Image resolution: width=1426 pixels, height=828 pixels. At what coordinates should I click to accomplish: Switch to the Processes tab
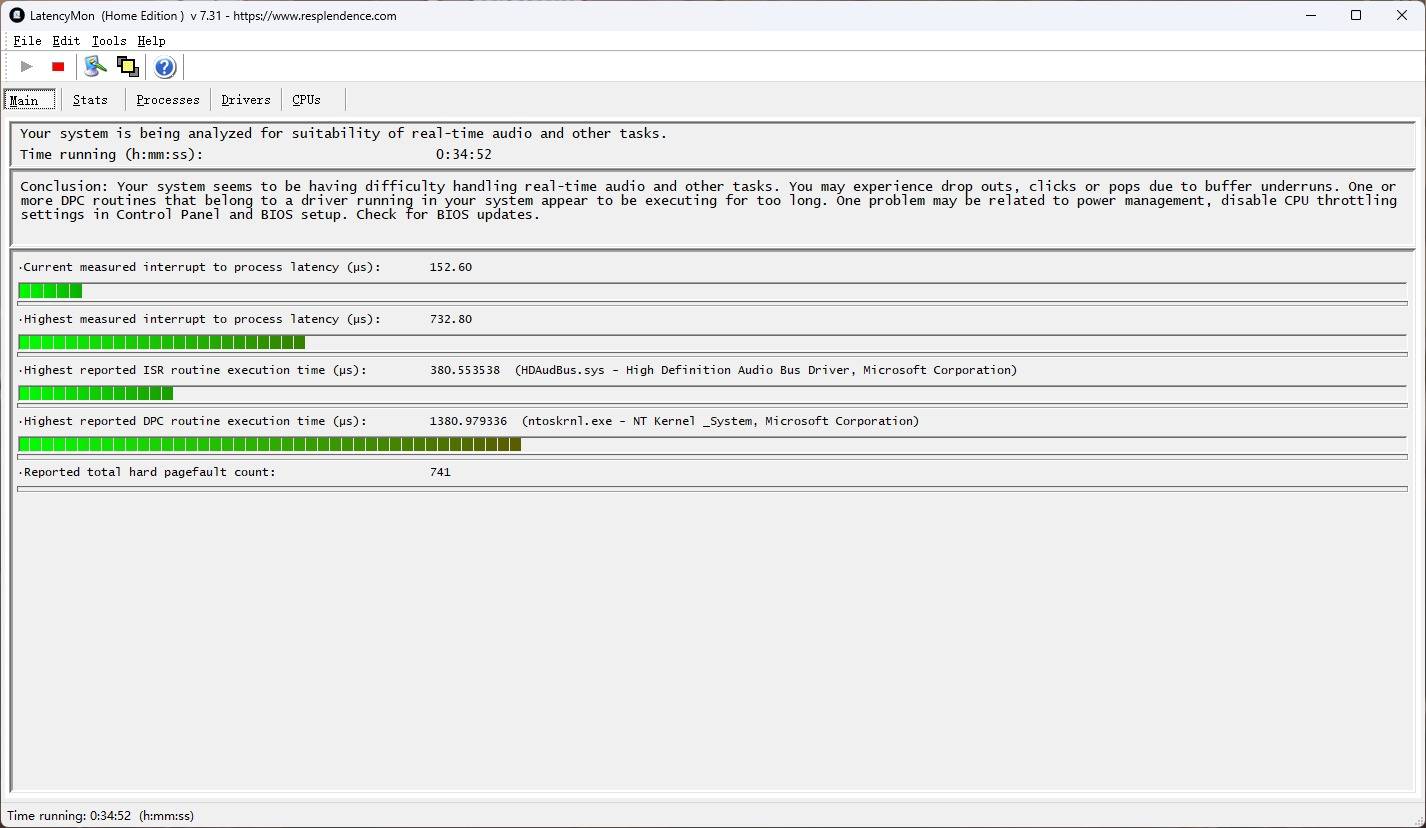coord(168,100)
